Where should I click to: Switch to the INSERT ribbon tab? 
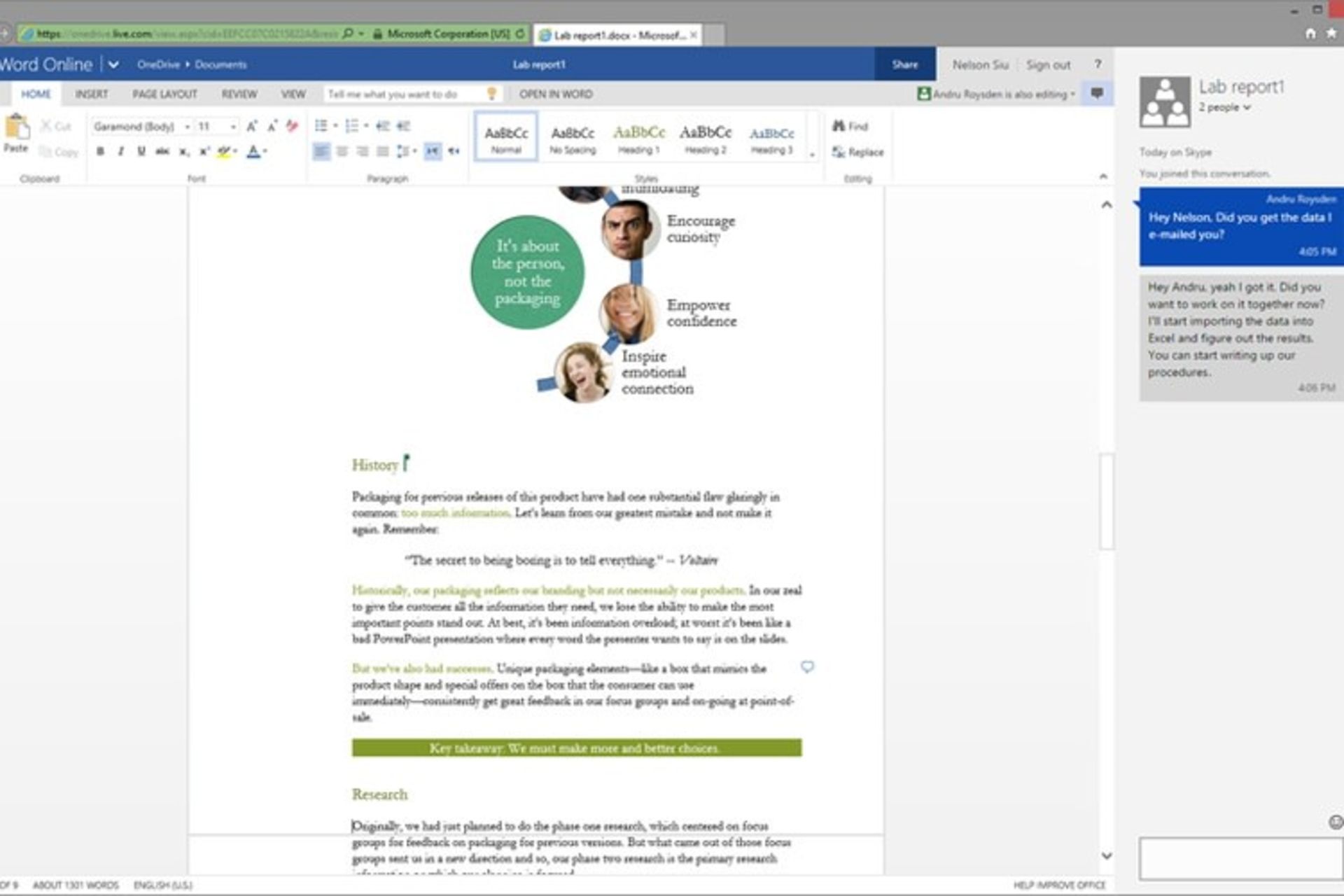click(x=91, y=94)
